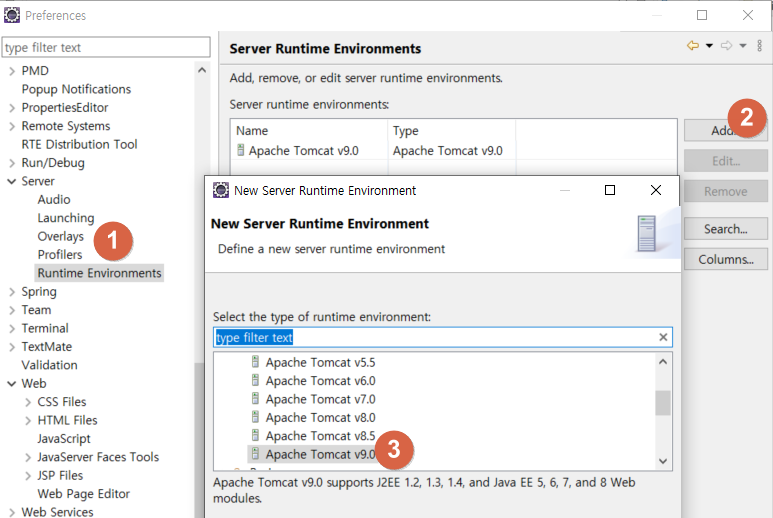Expand the PMD tree node
The height and width of the screenshot is (518, 773).
point(12,71)
